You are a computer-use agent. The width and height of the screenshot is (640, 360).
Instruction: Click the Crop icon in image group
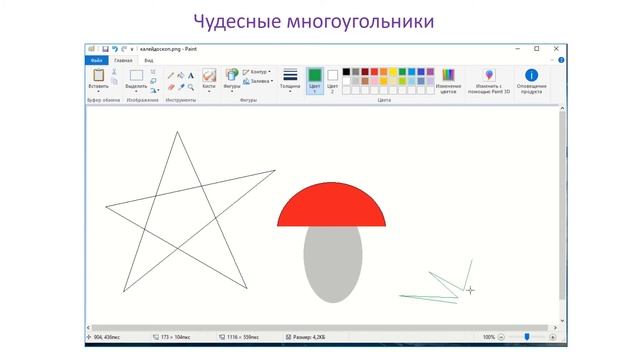(x=153, y=72)
